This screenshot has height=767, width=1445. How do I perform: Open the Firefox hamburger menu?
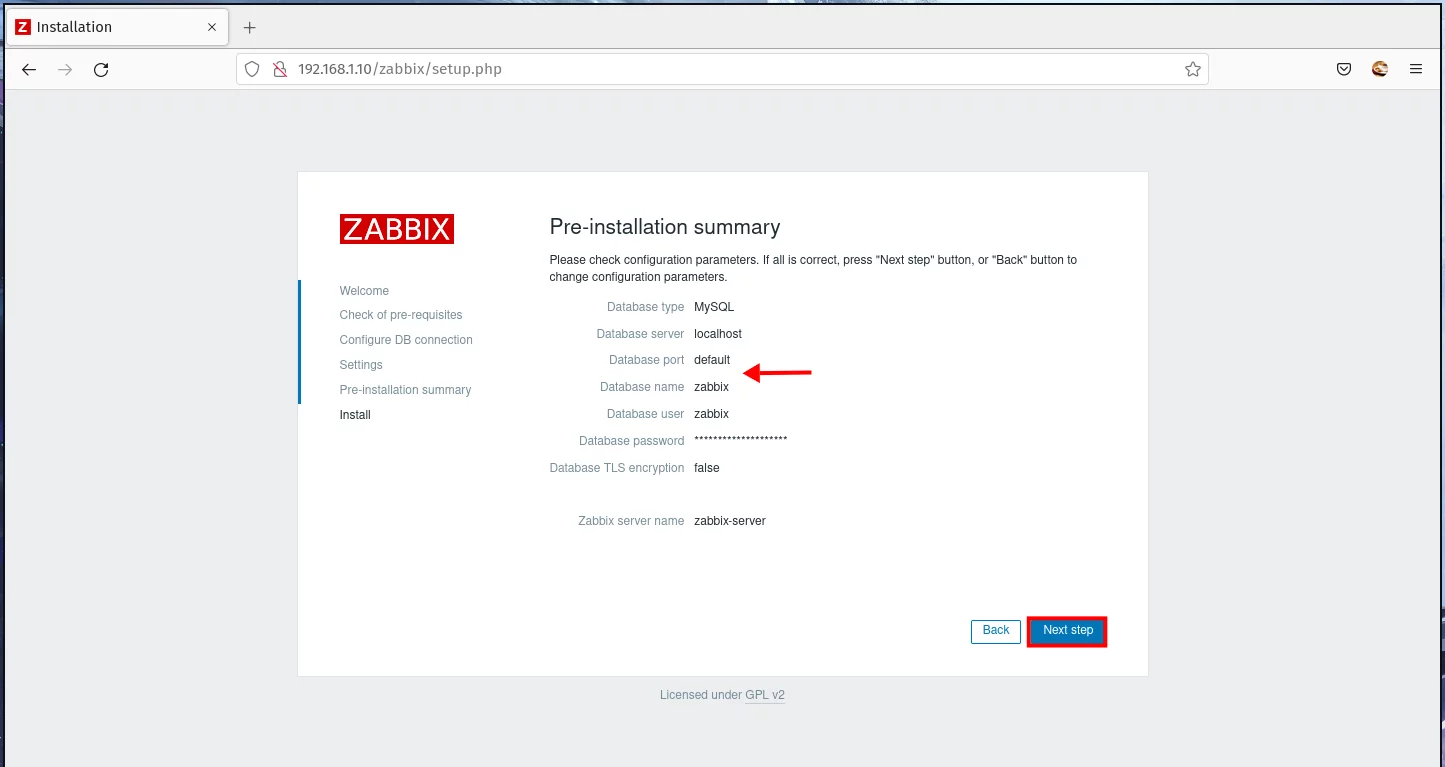pyautogui.click(x=1416, y=70)
